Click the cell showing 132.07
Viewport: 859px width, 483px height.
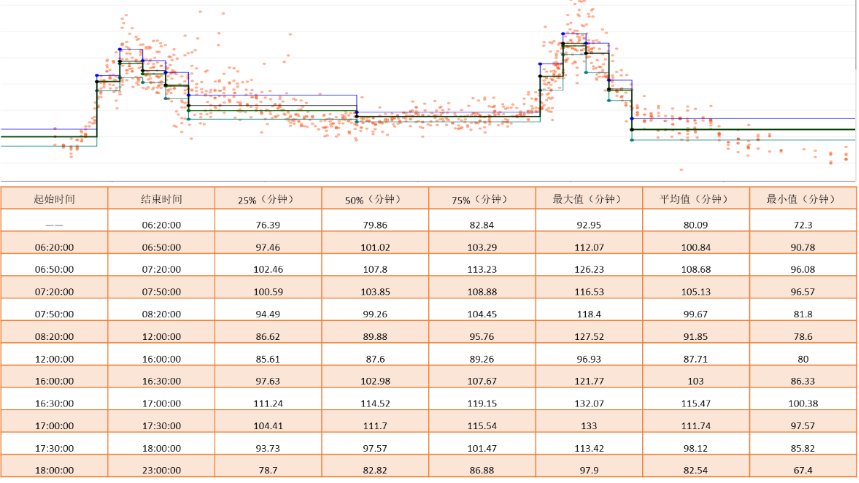pyautogui.click(x=589, y=402)
